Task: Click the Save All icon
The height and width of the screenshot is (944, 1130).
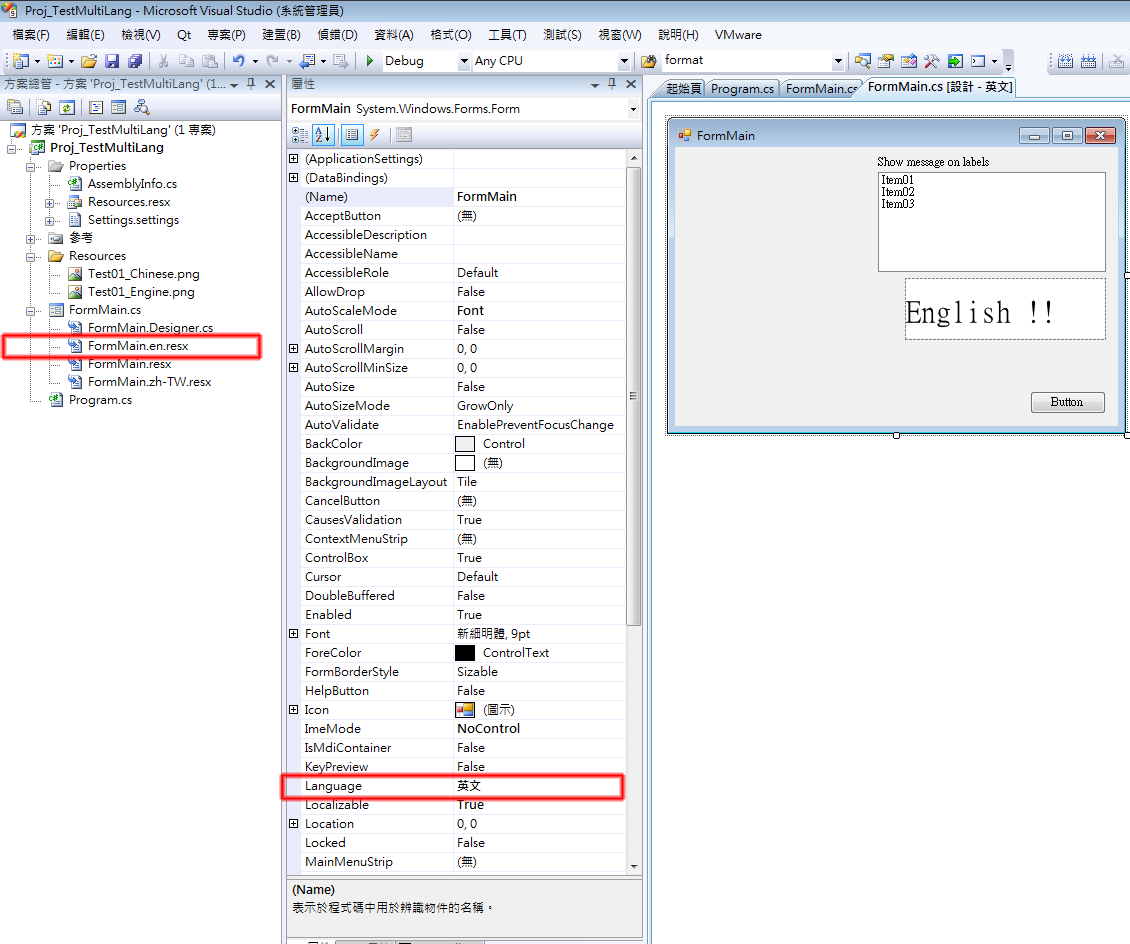Action: pyautogui.click(x=135, y=61)
